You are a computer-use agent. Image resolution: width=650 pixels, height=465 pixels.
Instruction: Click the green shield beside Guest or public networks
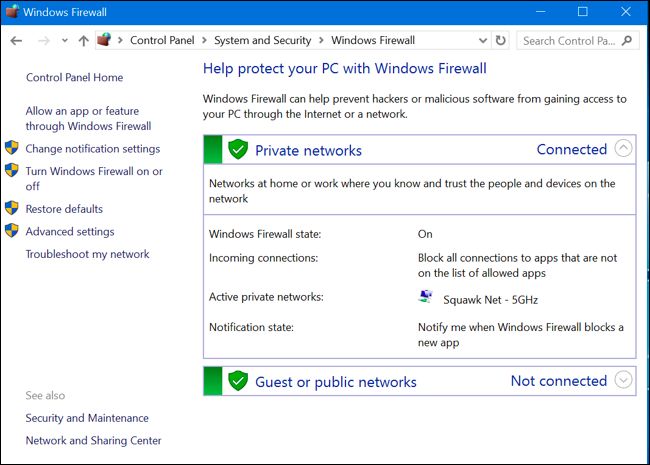[238, 381]
